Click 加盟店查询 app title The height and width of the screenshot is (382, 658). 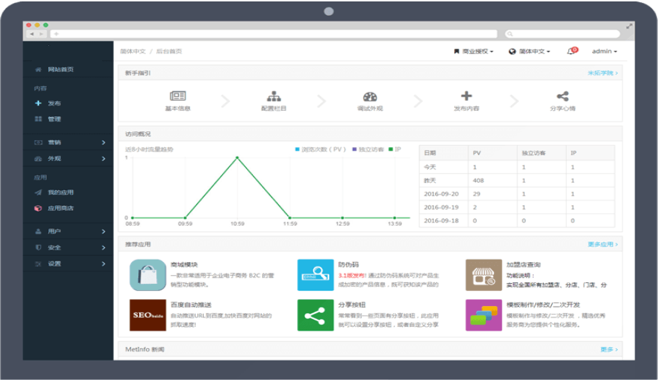coord(523,264)
